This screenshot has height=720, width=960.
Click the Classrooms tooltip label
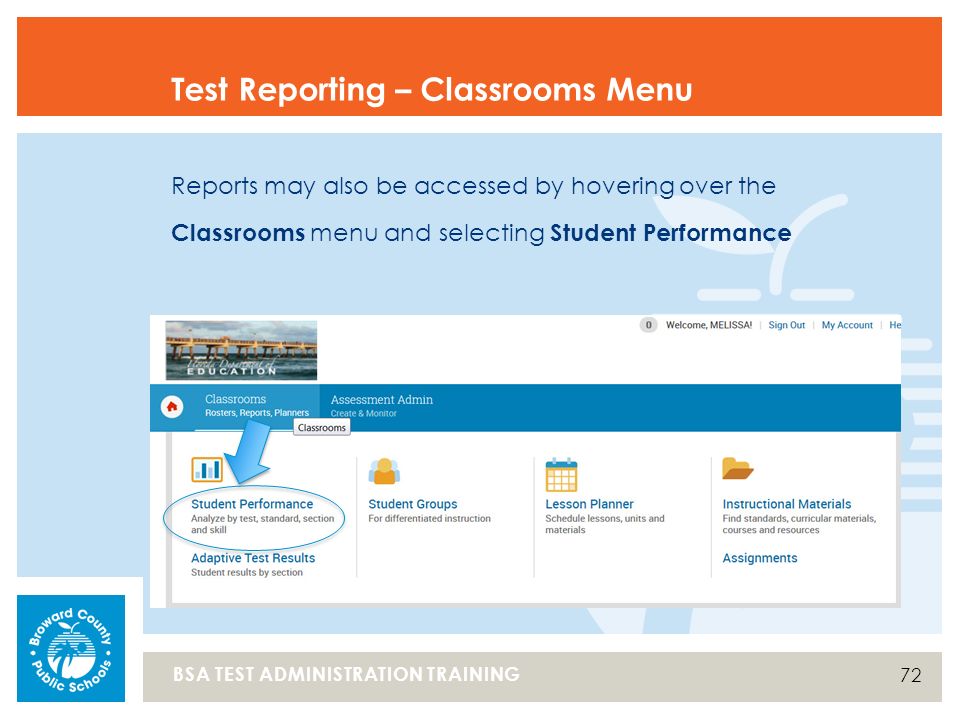322,427
